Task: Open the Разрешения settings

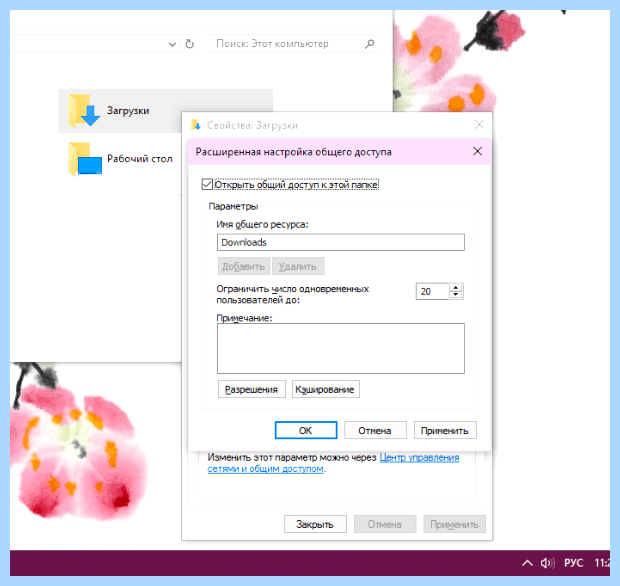Action: [x=251, y=389]
